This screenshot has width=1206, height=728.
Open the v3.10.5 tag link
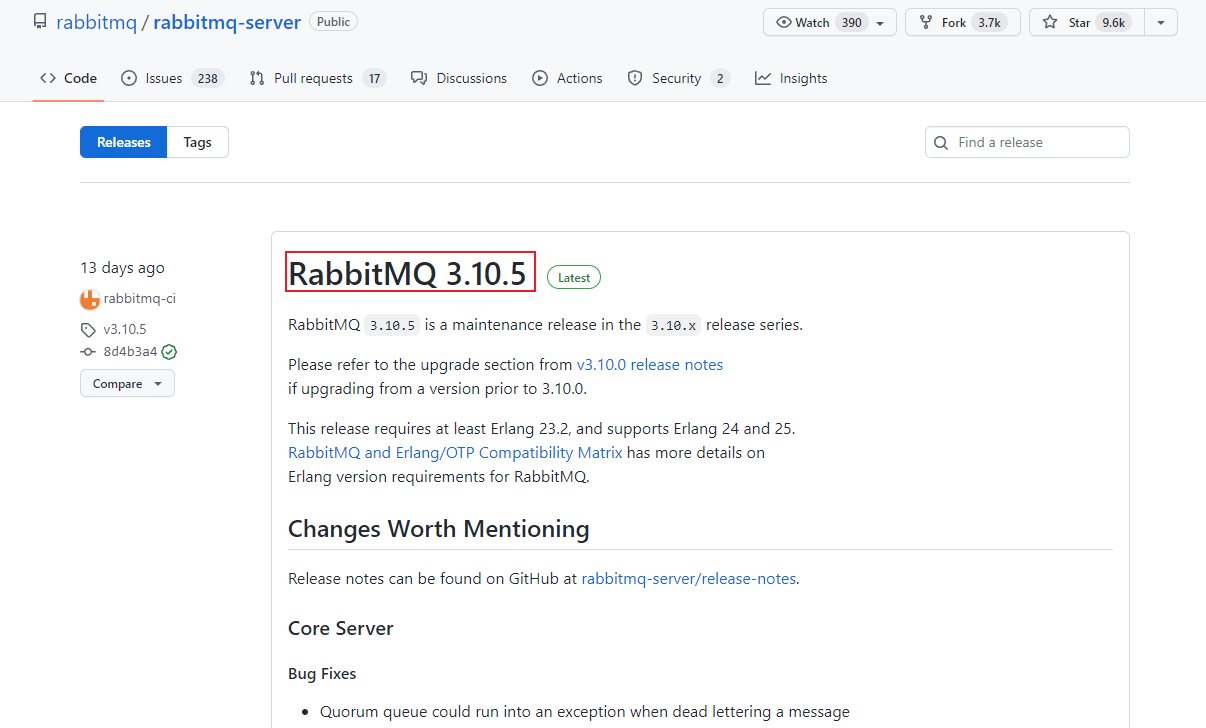[x=125, y=329]
